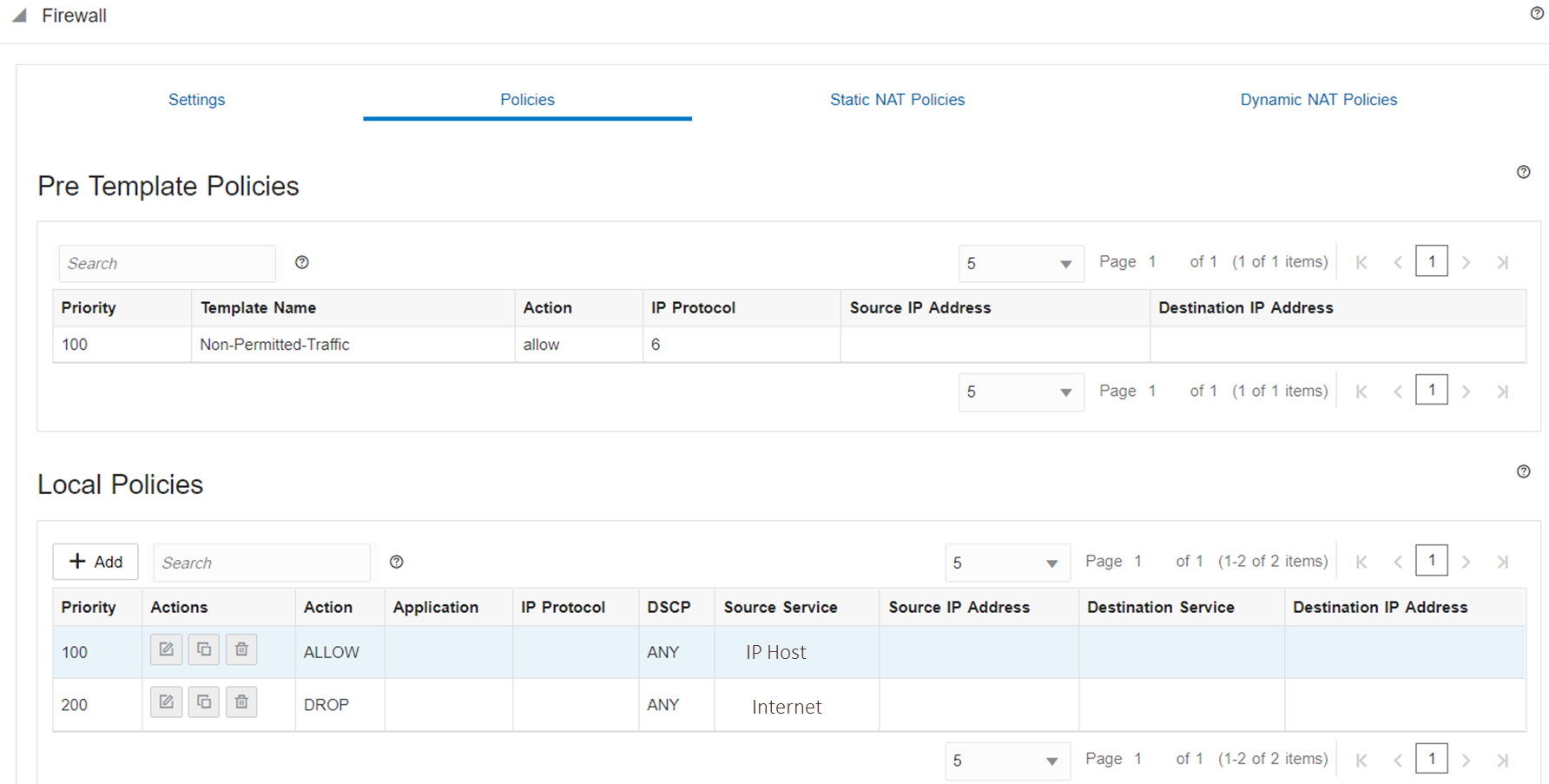Delete the priority 100 local policy
Image resolution: width=1549 pixels, height=784 pixels.
(x=241, y=649)
